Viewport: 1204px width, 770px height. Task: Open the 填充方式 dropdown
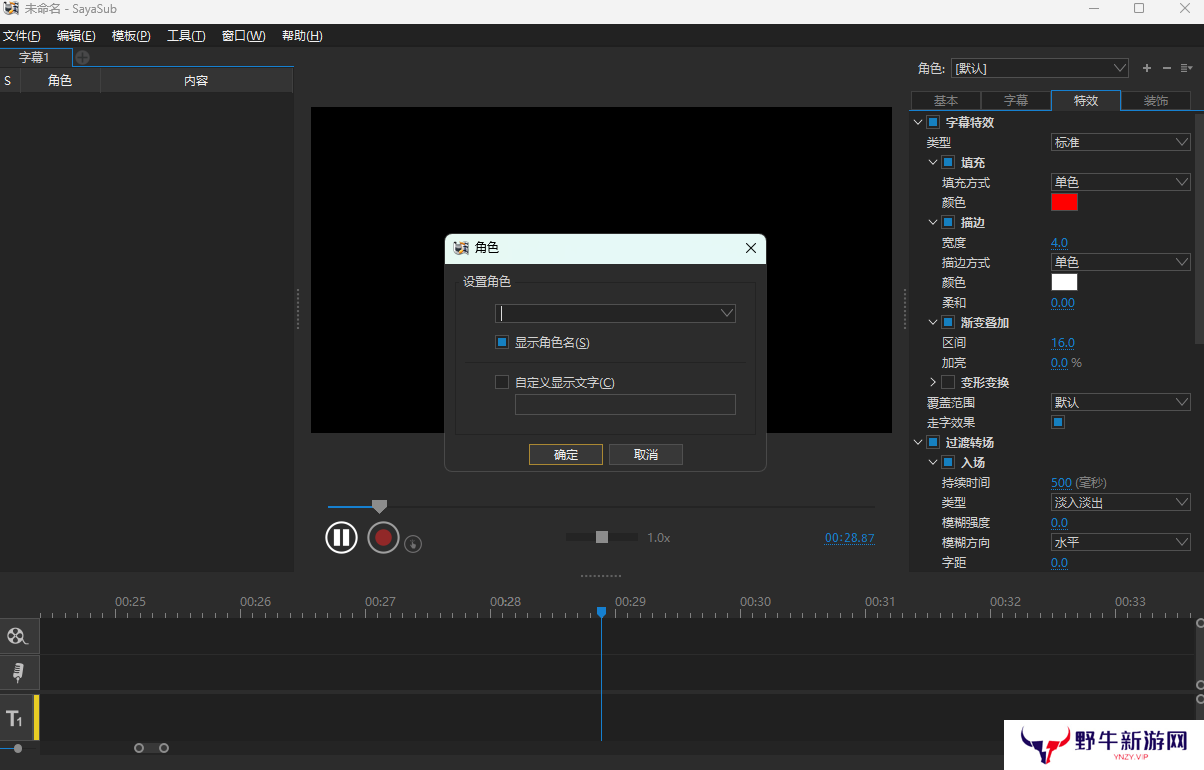tap(1120, 182)
